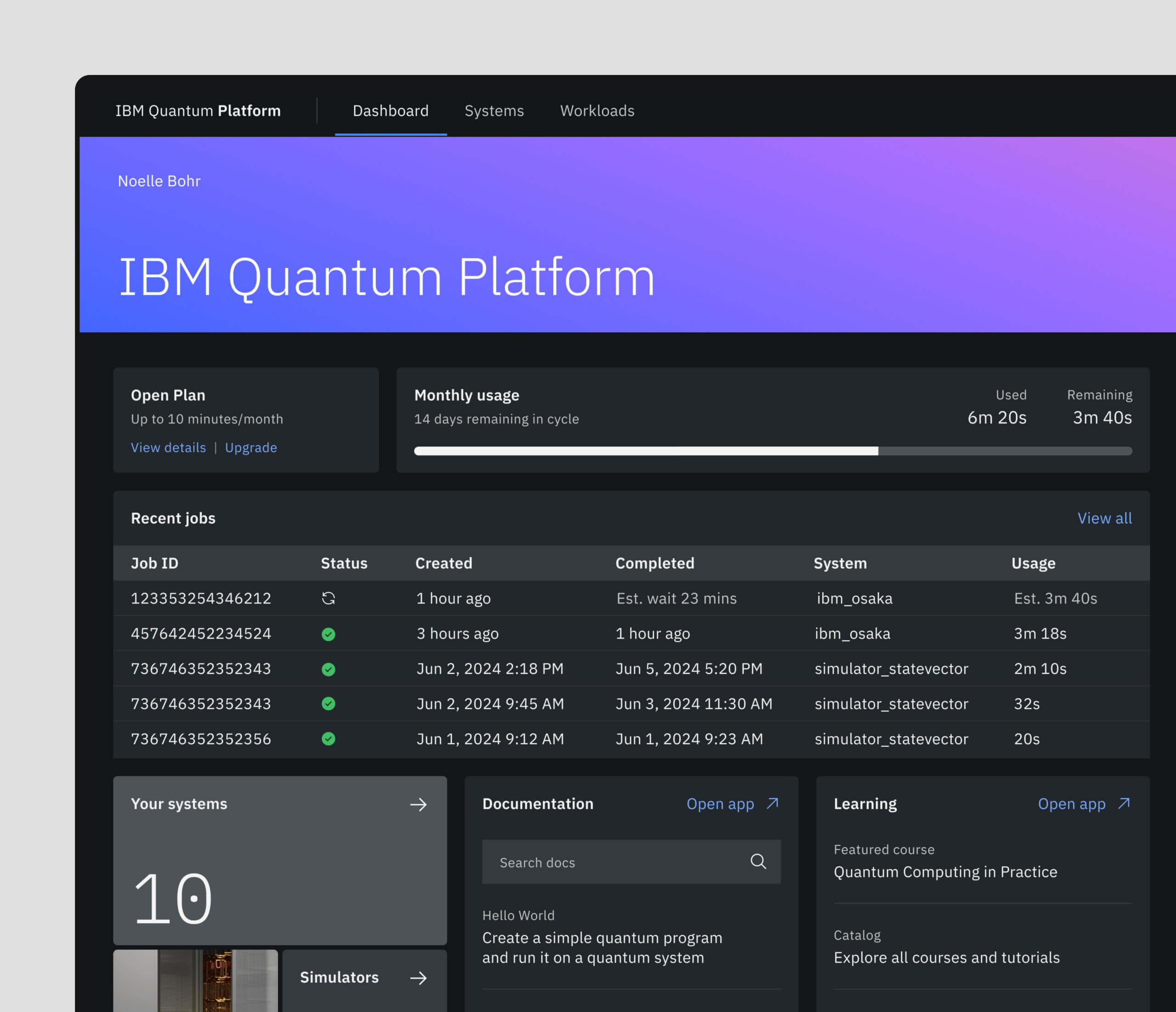
Task: Click the Monthly usage progress bar
Action: [x=773, y=451]
